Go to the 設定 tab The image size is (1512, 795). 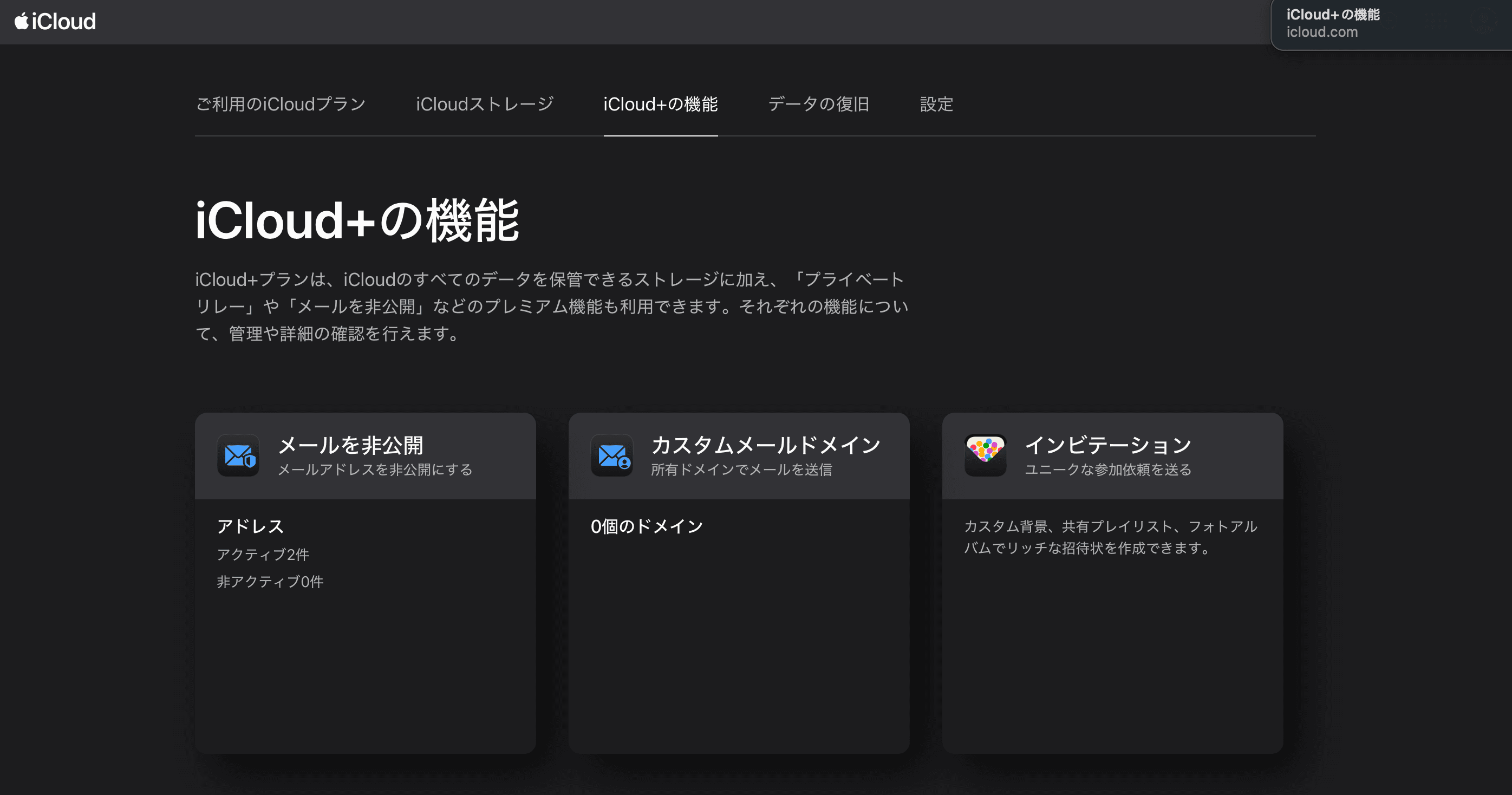tap(936, 105)
